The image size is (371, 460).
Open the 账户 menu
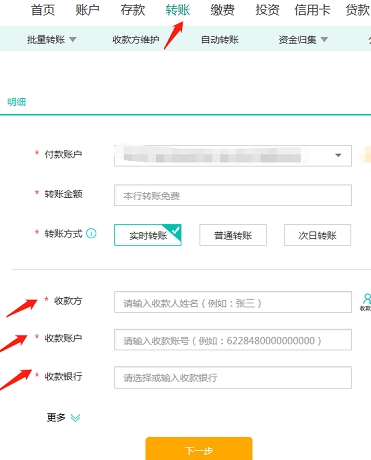[87, 10]
